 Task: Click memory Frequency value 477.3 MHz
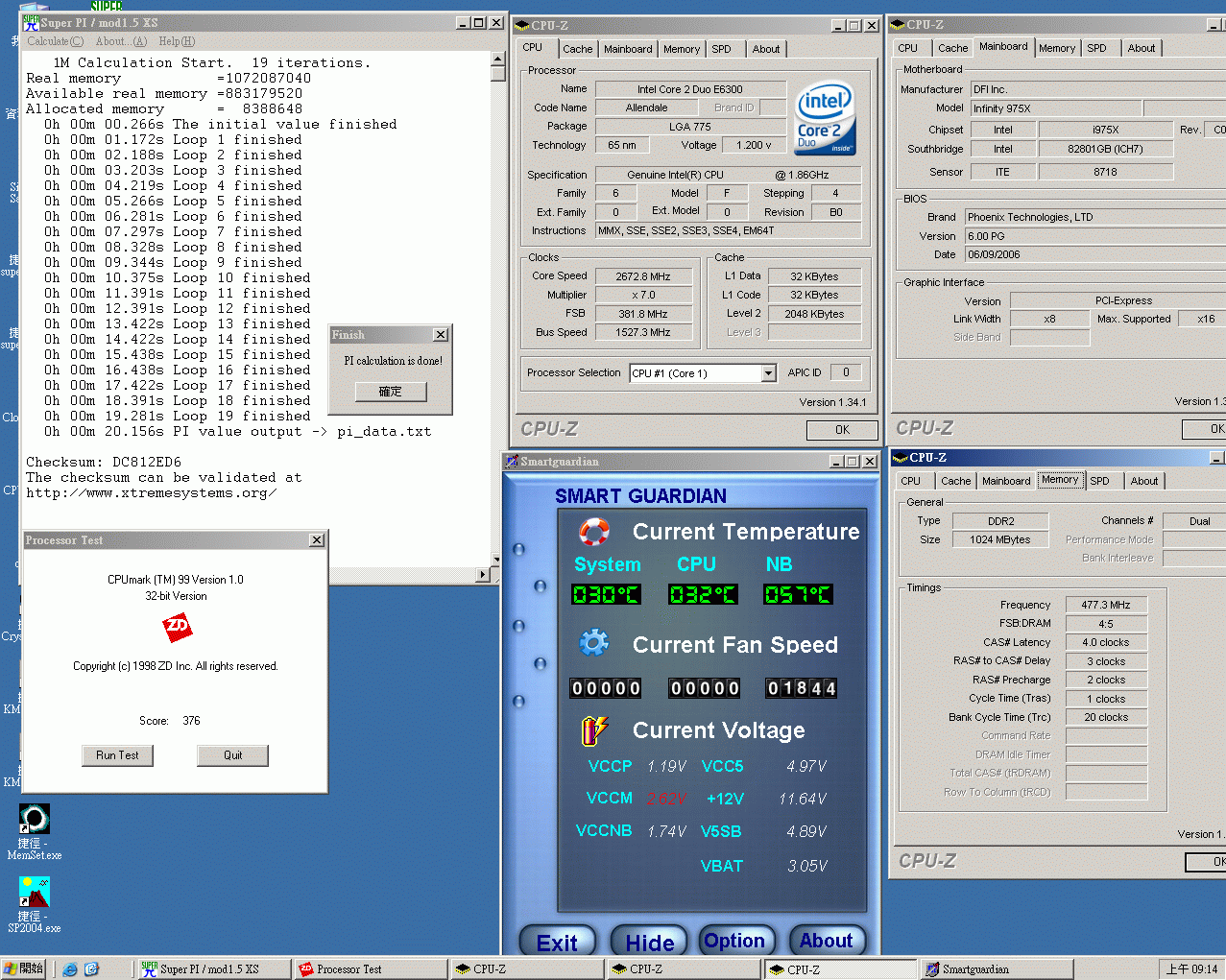click(1106, 605)
